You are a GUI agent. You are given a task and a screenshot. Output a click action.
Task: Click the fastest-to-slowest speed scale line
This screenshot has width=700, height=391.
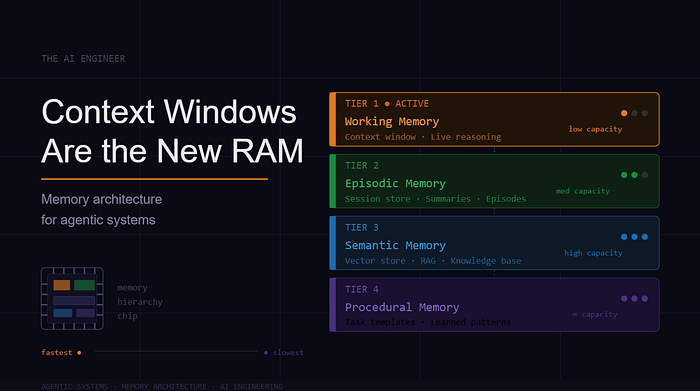point(176,352)
